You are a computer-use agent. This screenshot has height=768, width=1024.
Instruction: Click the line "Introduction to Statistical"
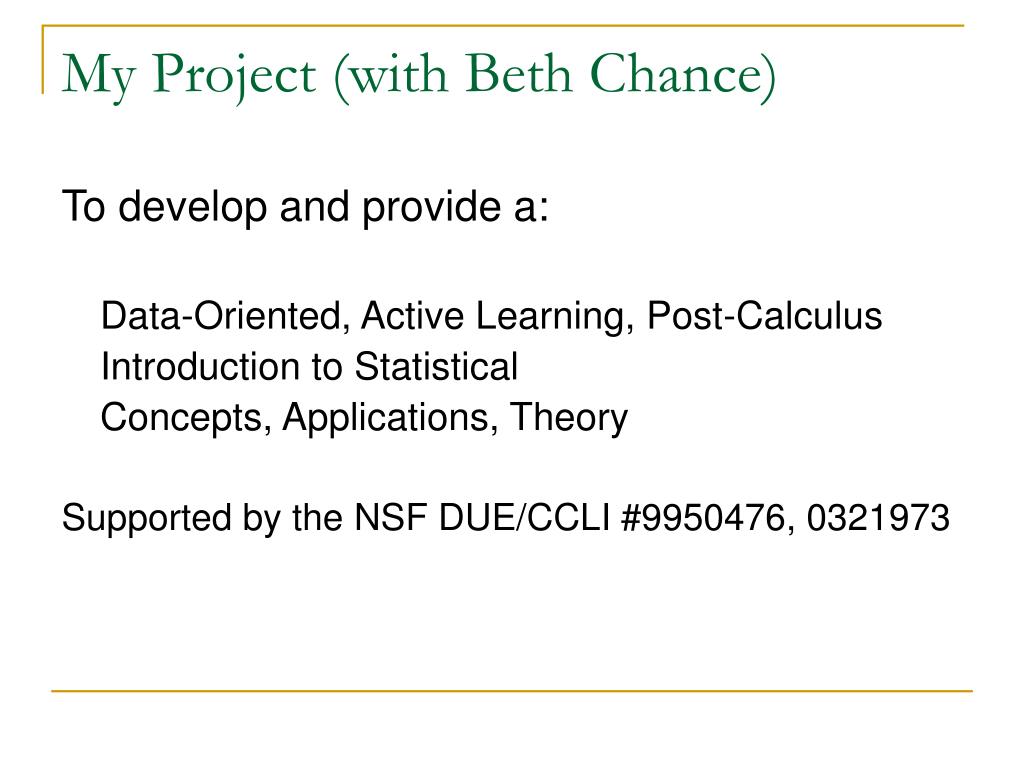pos(310,366)
